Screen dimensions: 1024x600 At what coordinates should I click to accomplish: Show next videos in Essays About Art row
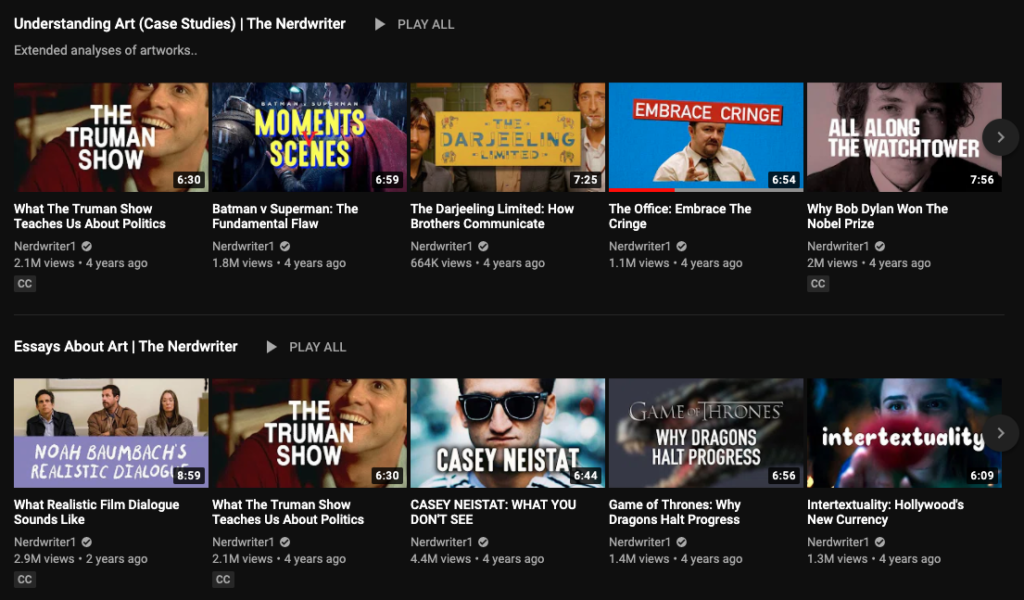pyautogui.click(x=1000, y=433)
